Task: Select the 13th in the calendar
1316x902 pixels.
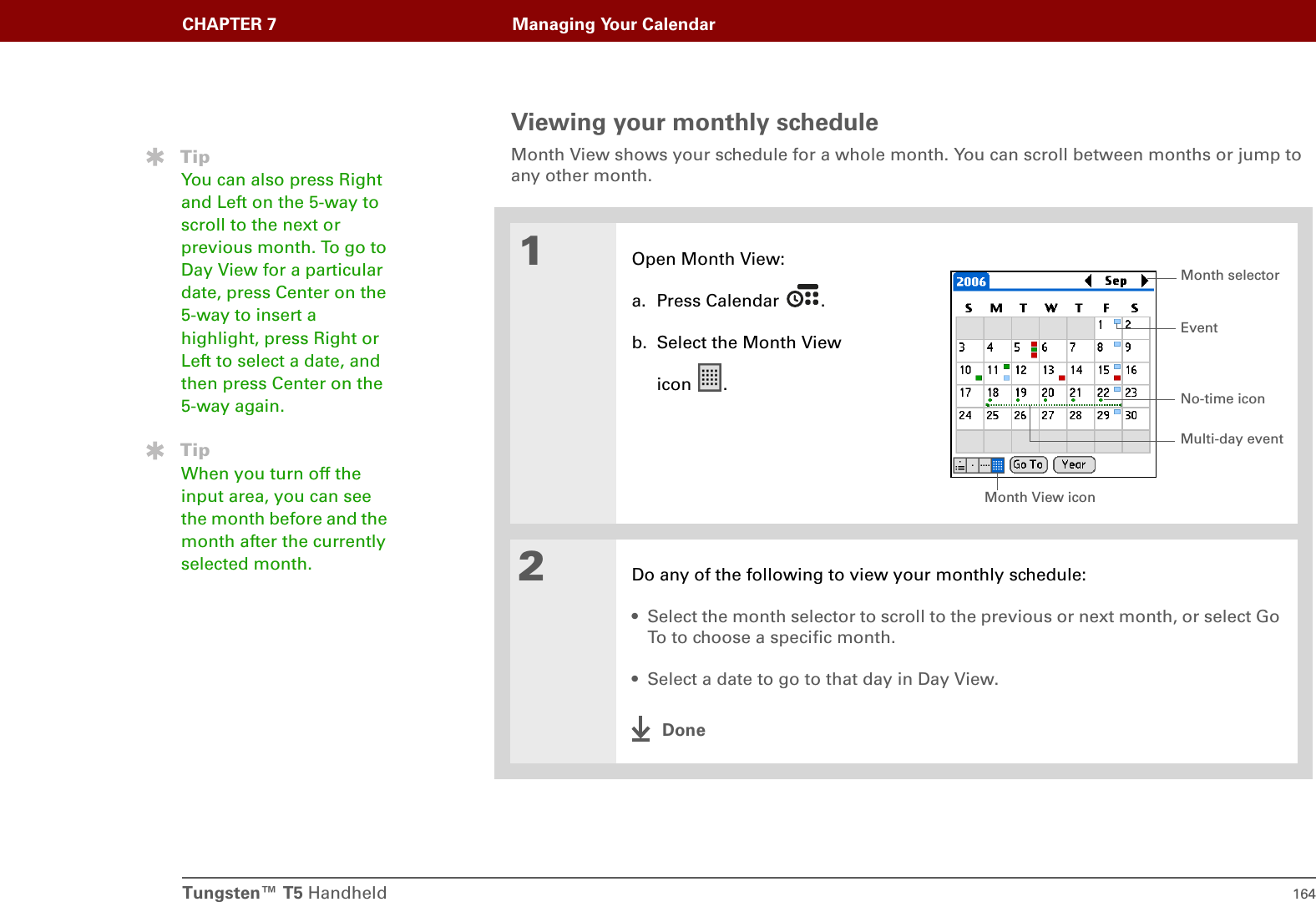Action: point(1053,373)
